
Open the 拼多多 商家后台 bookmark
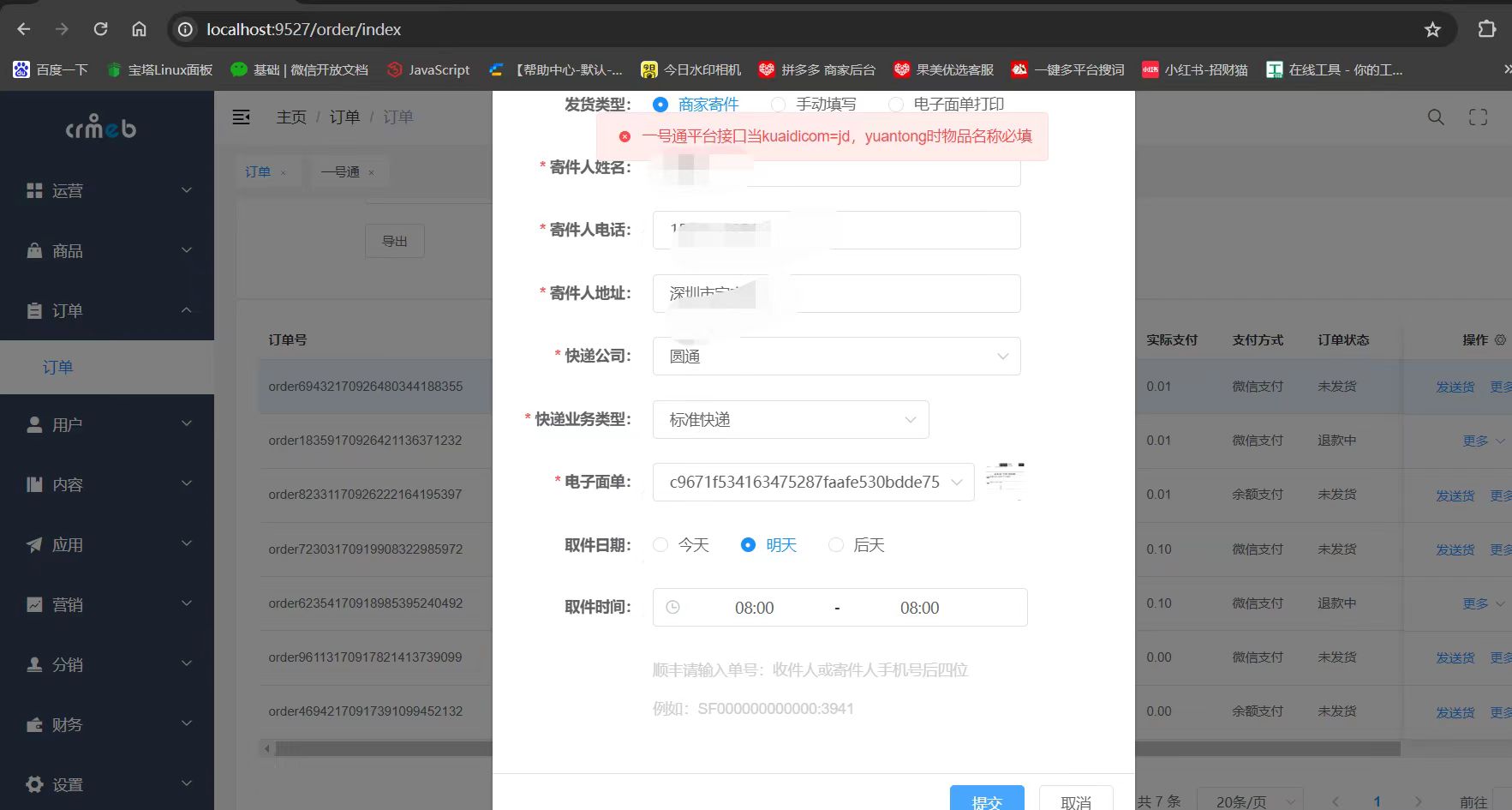click(817, 69)
